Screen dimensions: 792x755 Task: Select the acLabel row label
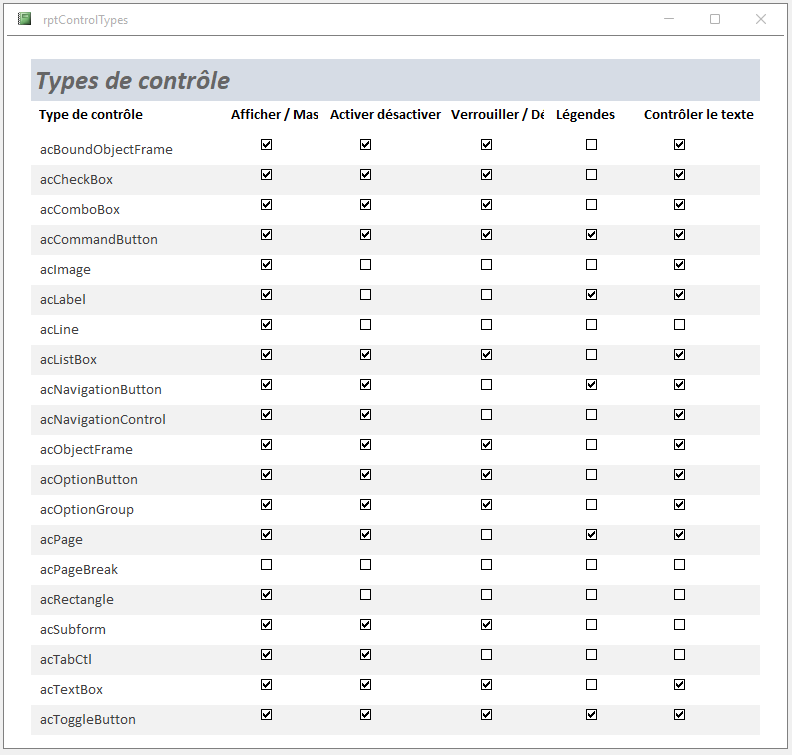click(63, 299)
